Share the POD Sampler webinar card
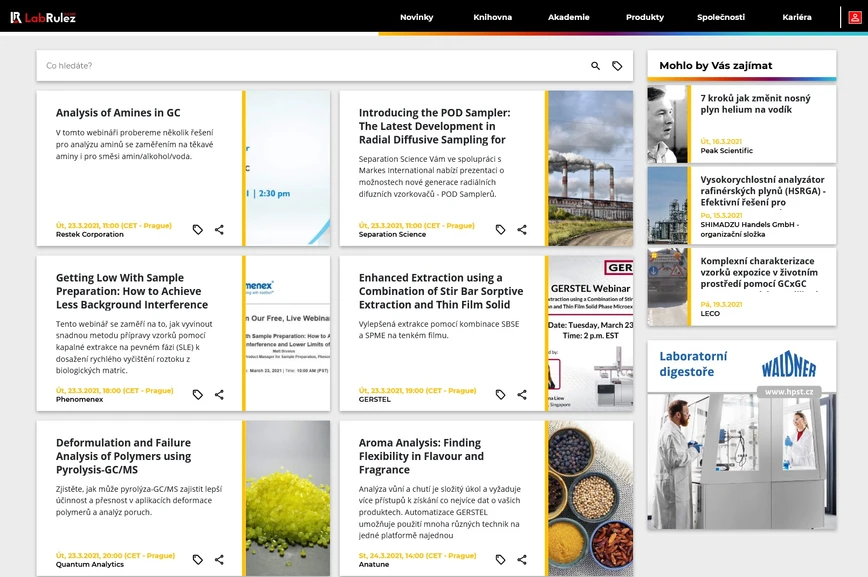Image resolution: width=868 pixels, height=577 pixels. tap(522, 230)
